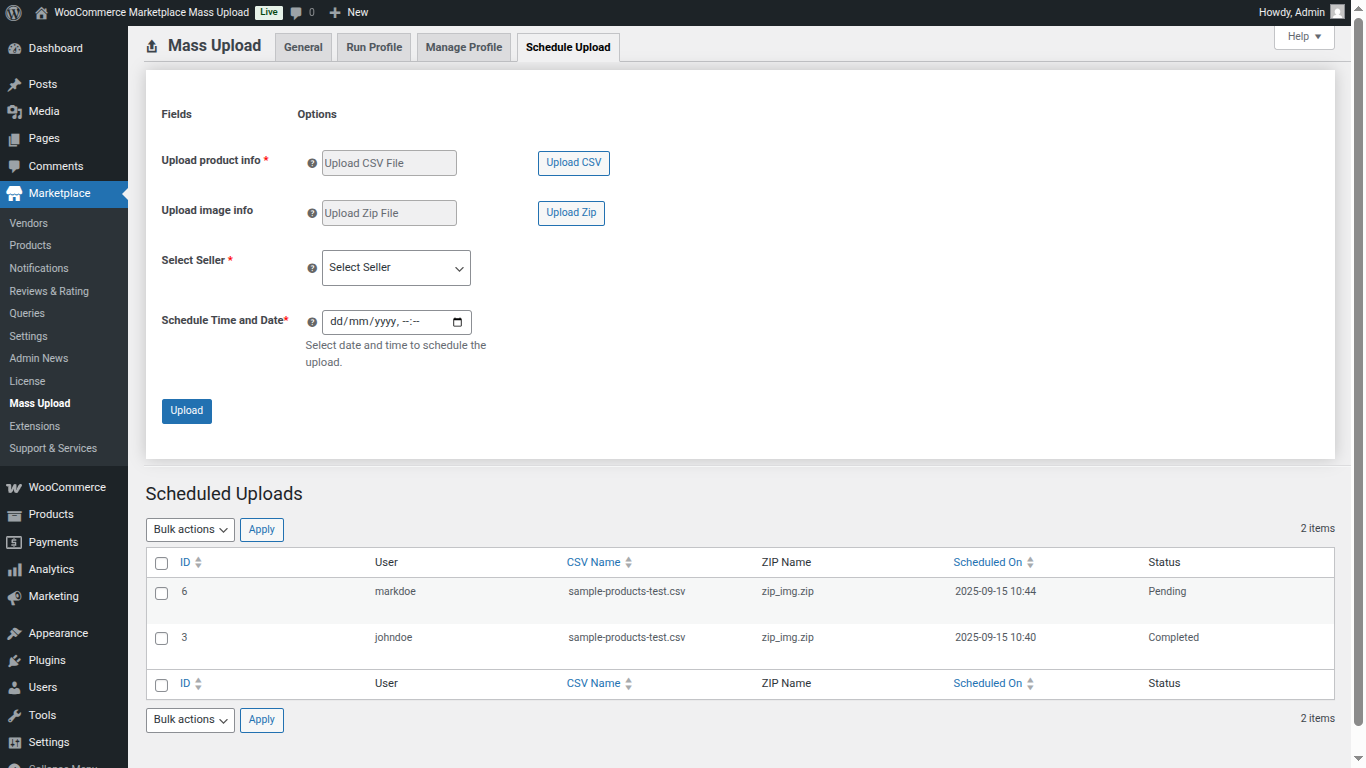Click the WooCommerce icon in the sidebar

tap(15, 487)
